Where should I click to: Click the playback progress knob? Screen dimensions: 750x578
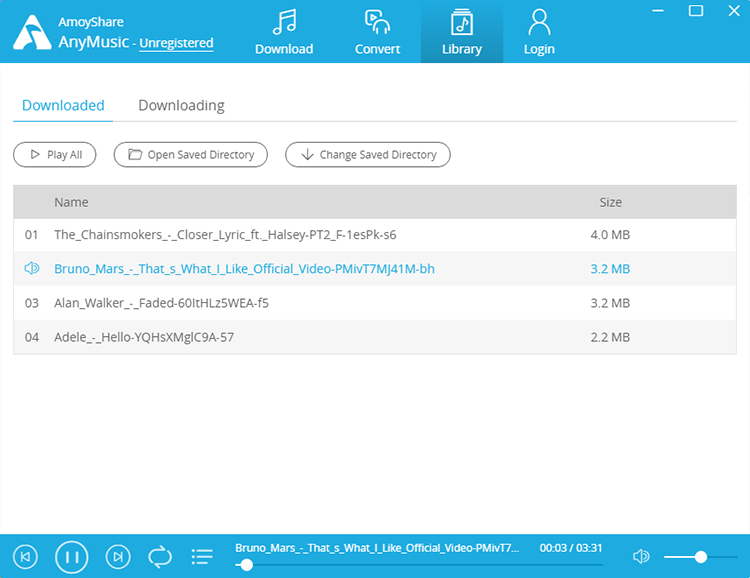coord(246,565)
